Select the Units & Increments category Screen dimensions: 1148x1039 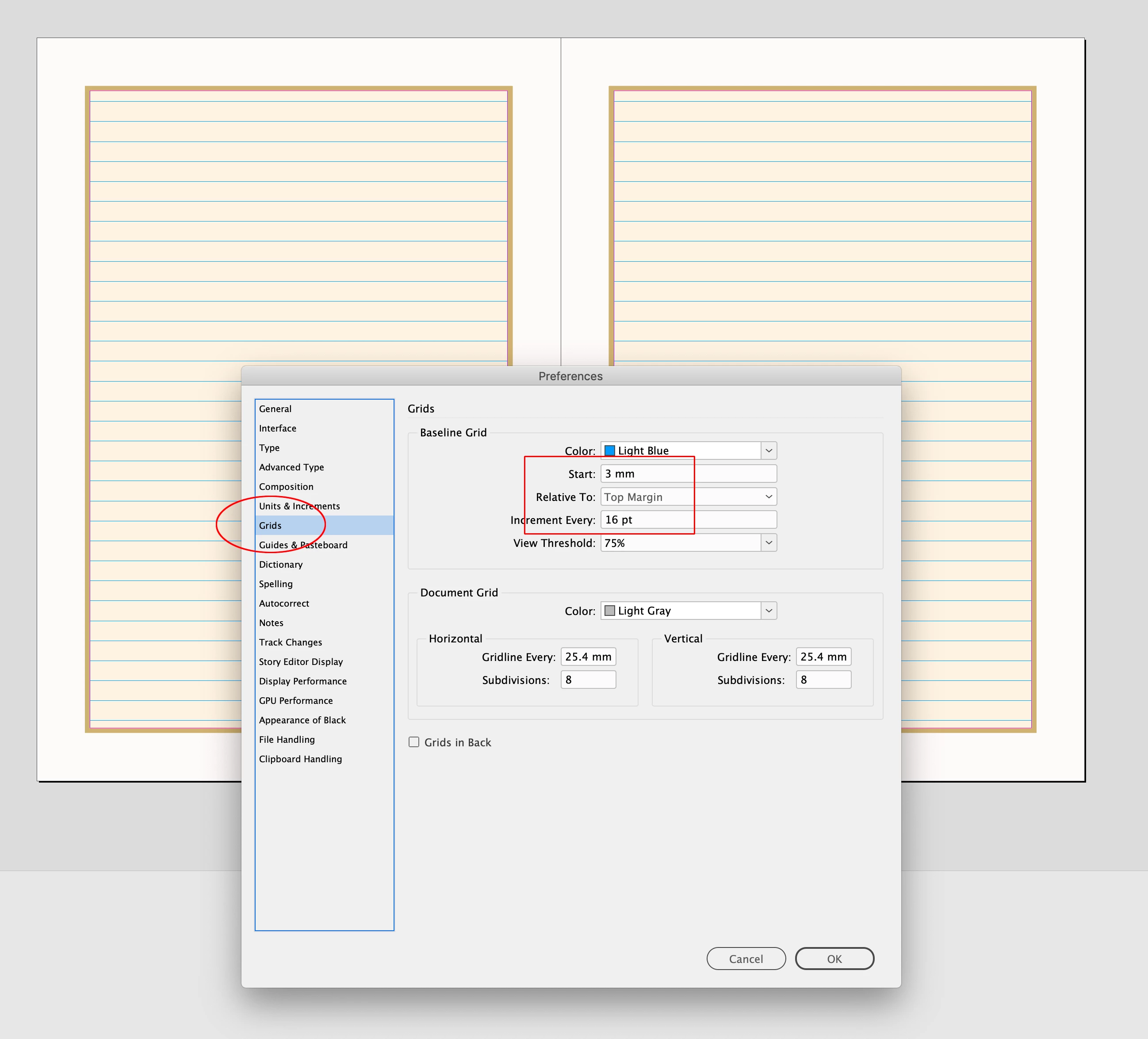click(299, 506)
